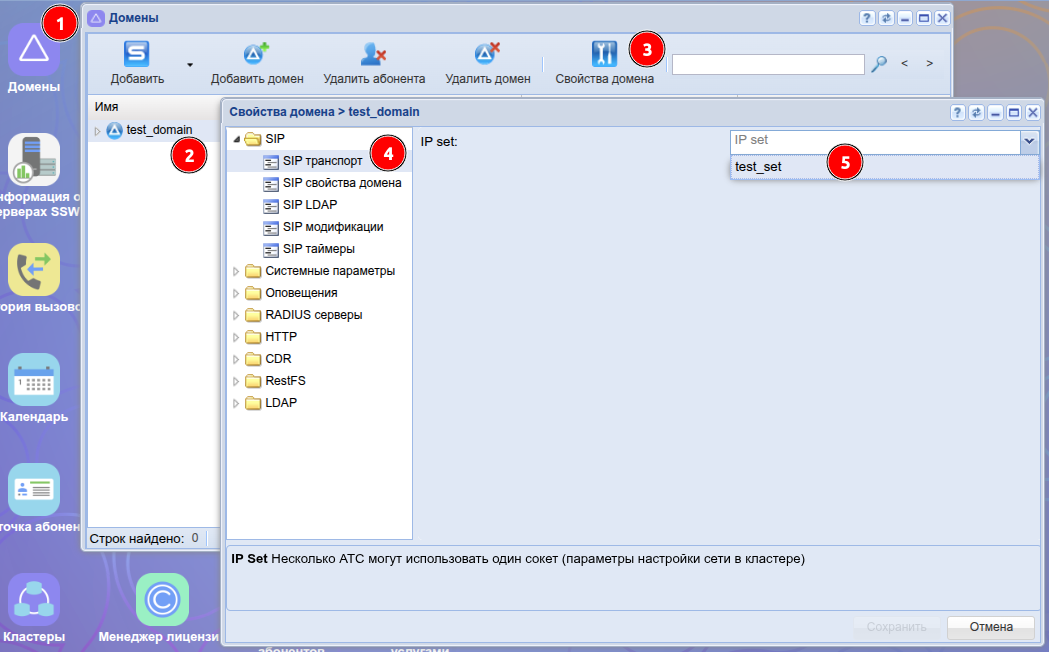Open the Менеджер лицензий desktop icon
This screenshot has width=1049, height=652.
(x=162, y=599)
